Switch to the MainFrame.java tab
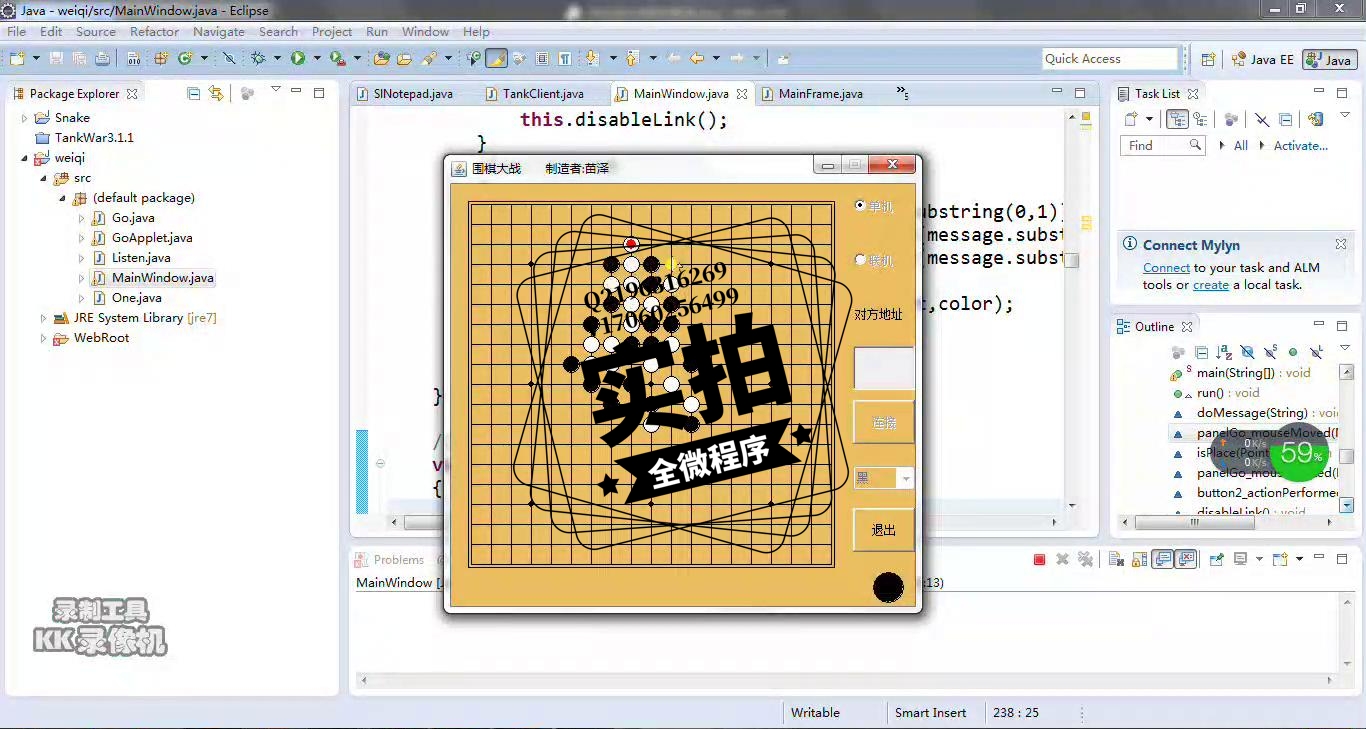This screenshot has height=729, width=1366. click(812, 94)
